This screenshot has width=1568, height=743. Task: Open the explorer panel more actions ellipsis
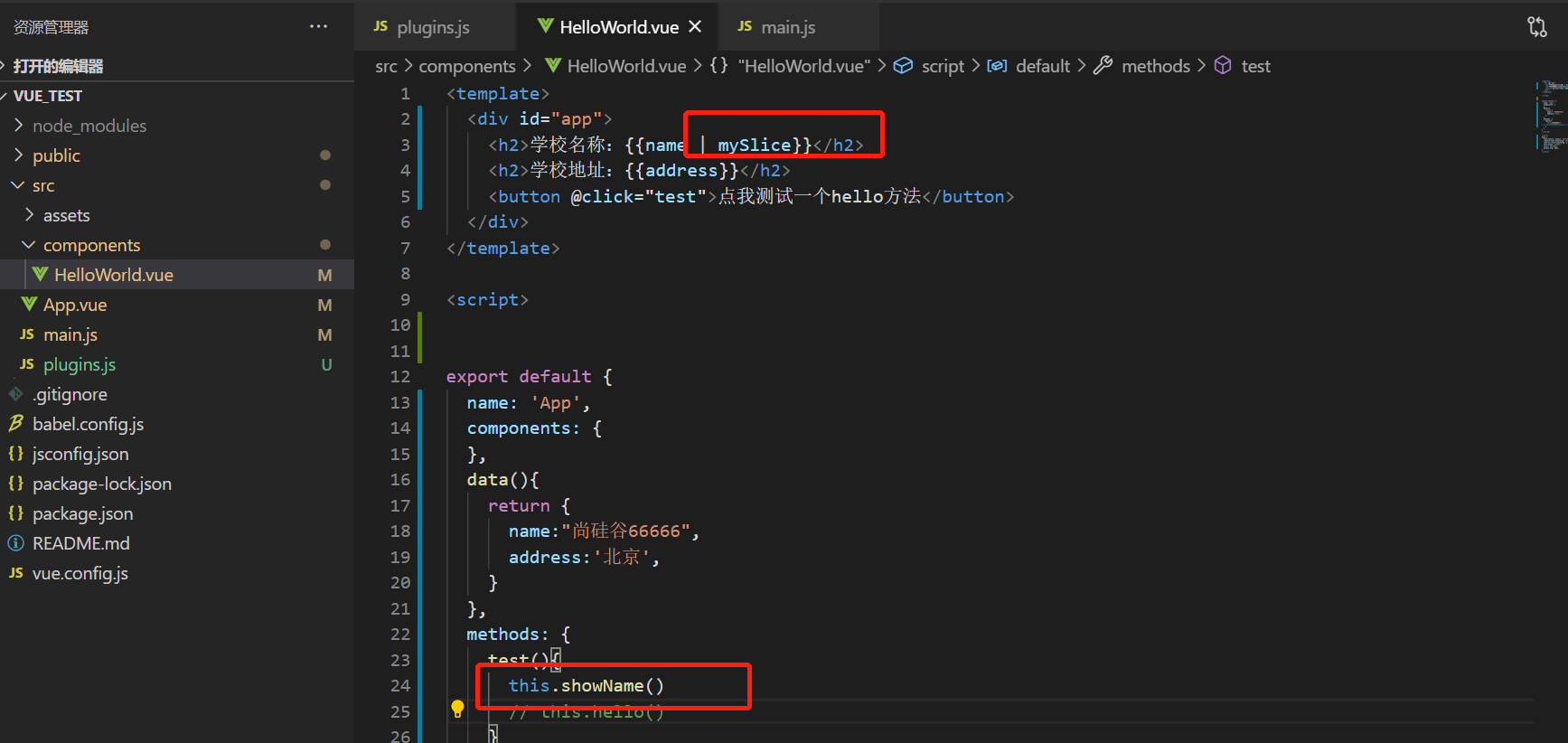(x=318, y=26)
